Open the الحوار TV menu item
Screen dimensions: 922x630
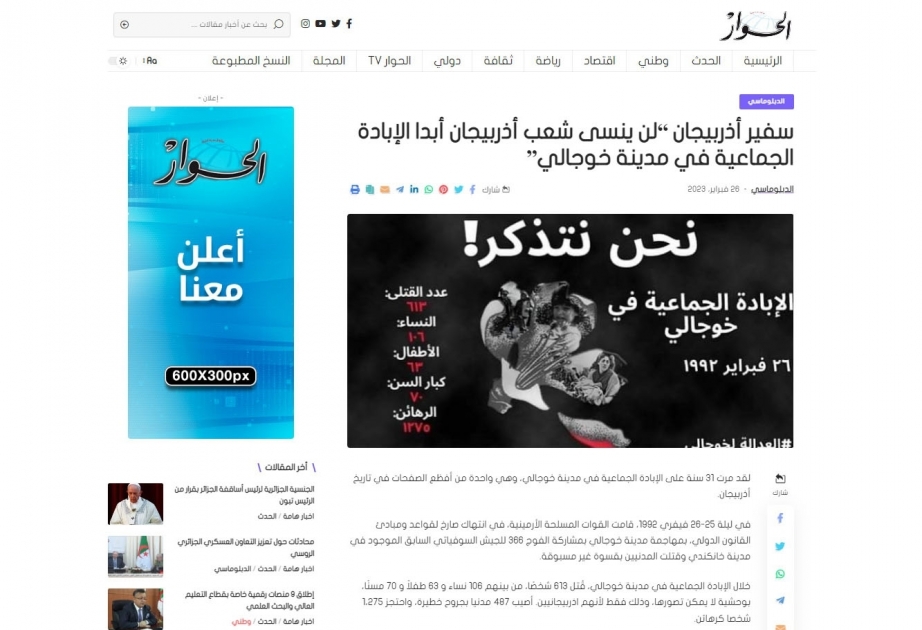click(x=389, y=61)
